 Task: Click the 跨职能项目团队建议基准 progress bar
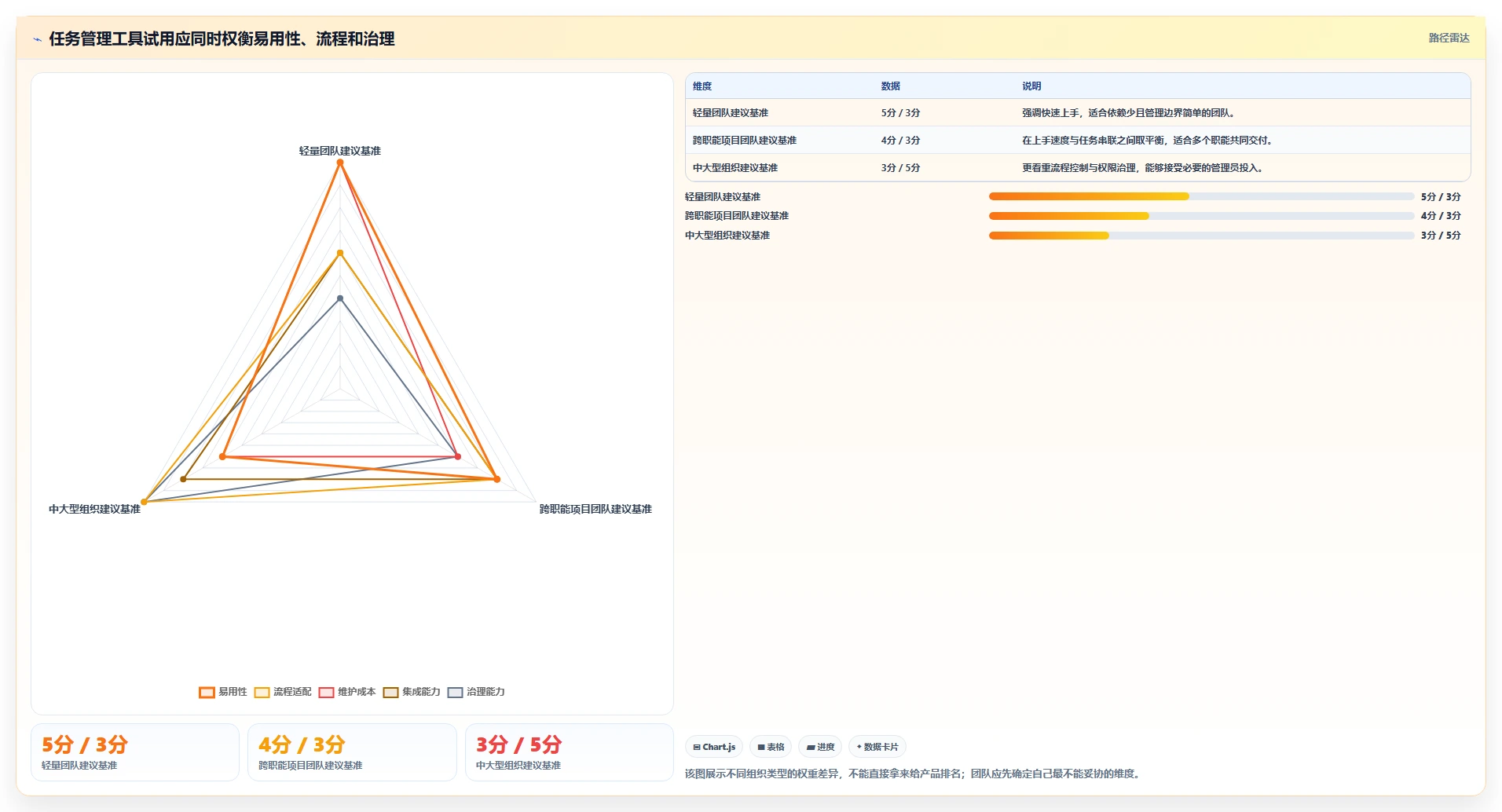[1201, 216]
